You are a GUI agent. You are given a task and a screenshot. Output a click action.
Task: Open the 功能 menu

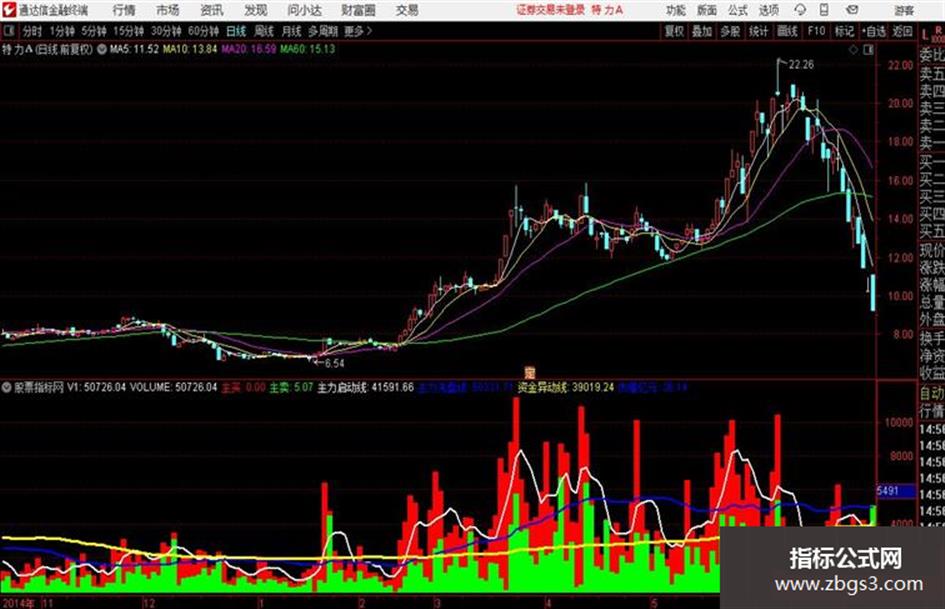click(x=676, y=10)
